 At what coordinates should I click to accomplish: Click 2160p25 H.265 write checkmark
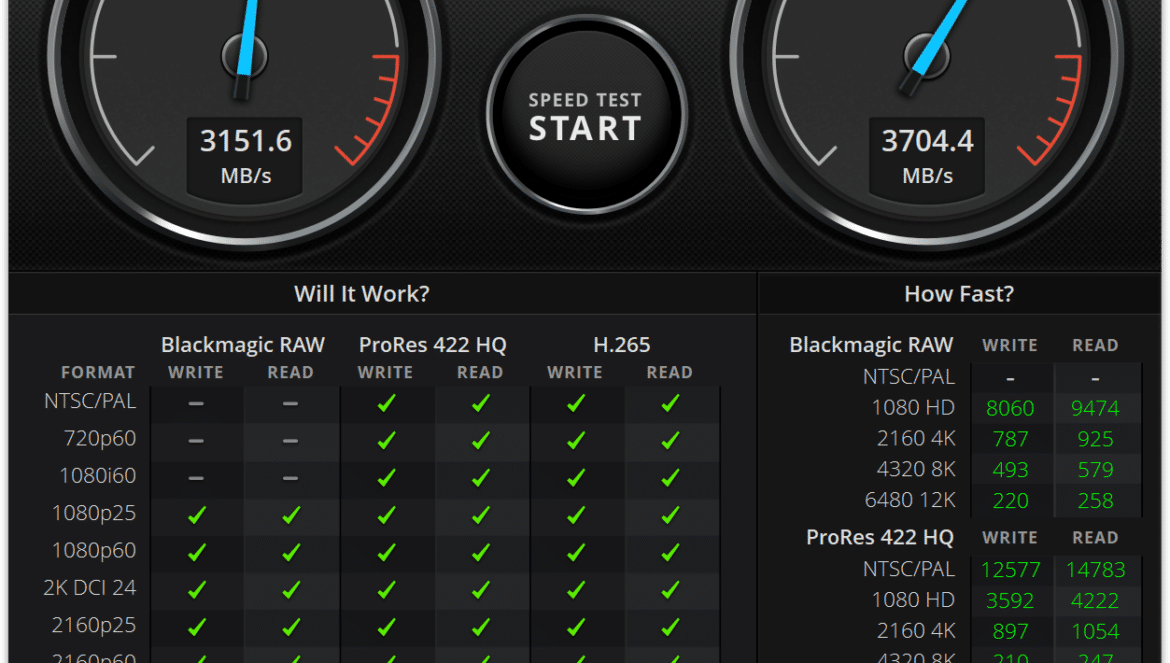(x=575, y=627)
